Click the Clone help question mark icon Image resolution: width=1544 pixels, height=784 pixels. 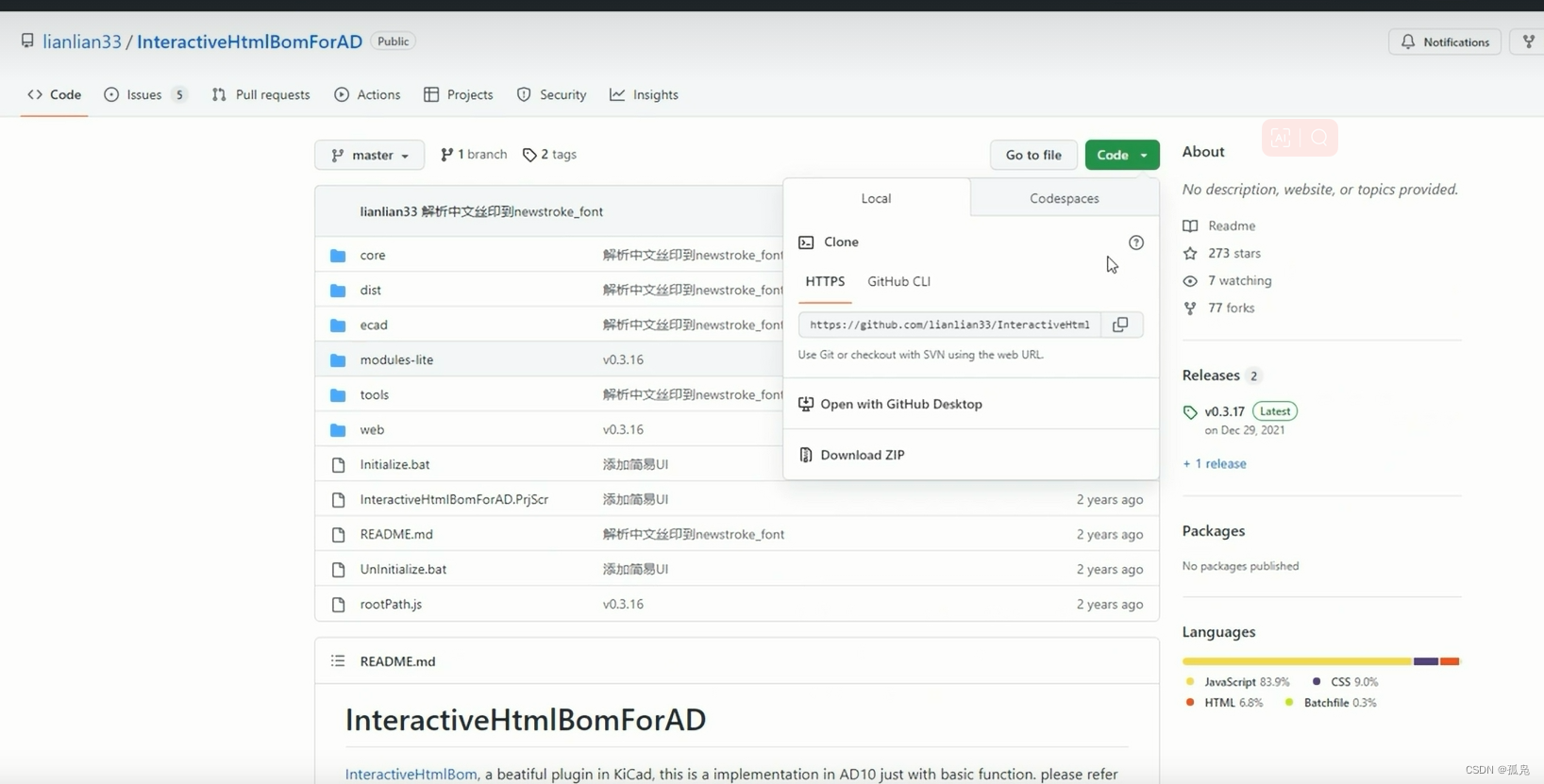pyautogui.click(x=1136, y=242)
